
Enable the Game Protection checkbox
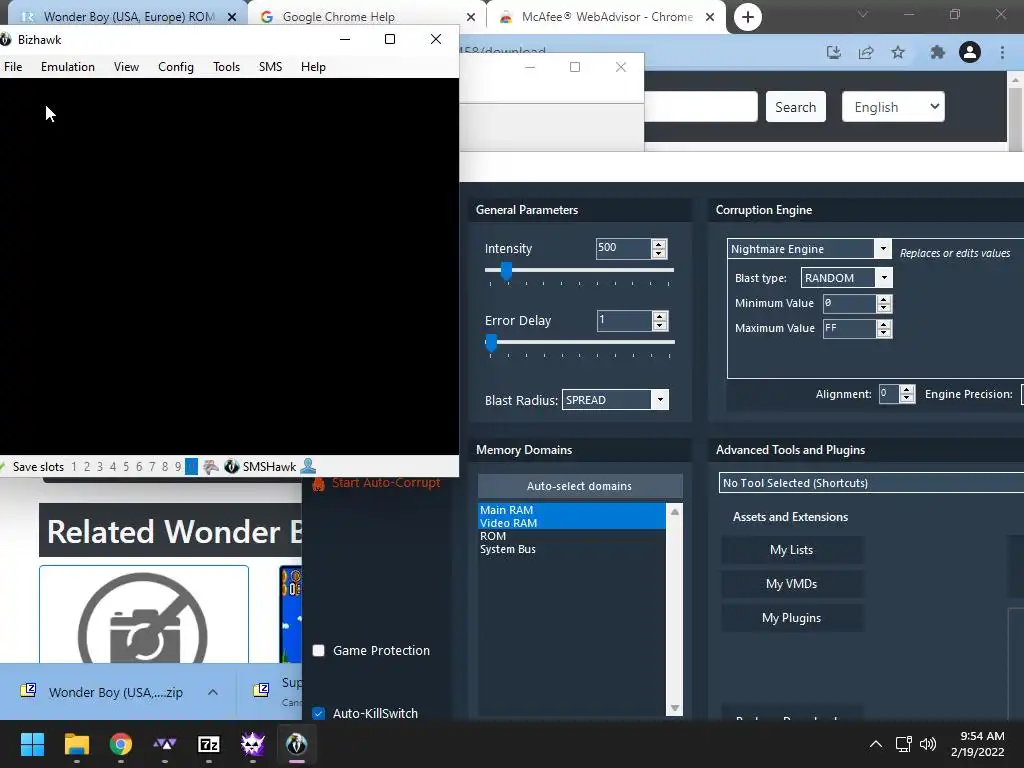click(x=319, y=650)
